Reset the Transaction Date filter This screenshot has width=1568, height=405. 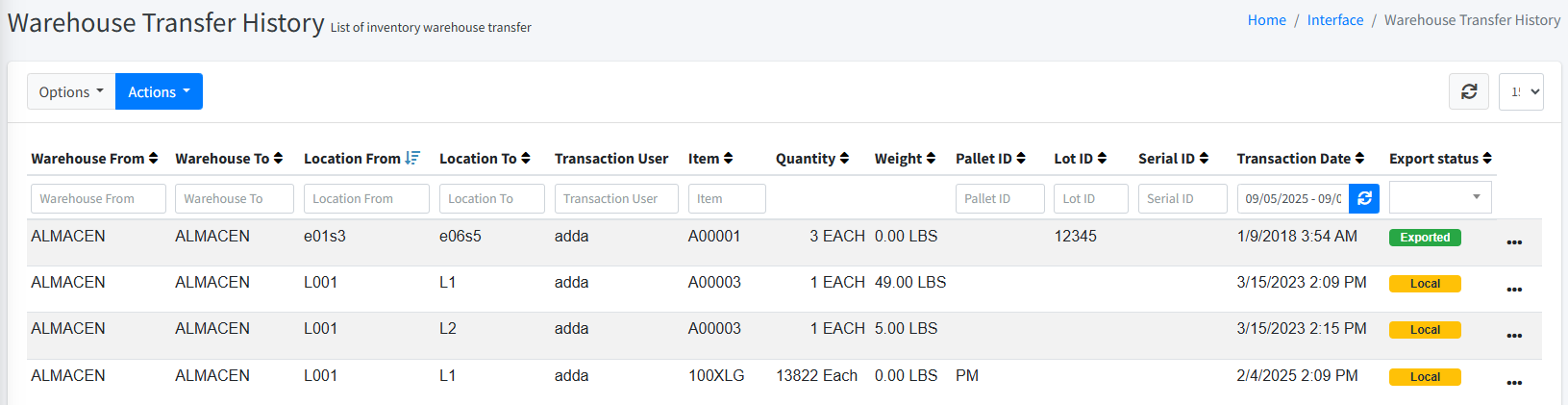[x=1364, y=198]
